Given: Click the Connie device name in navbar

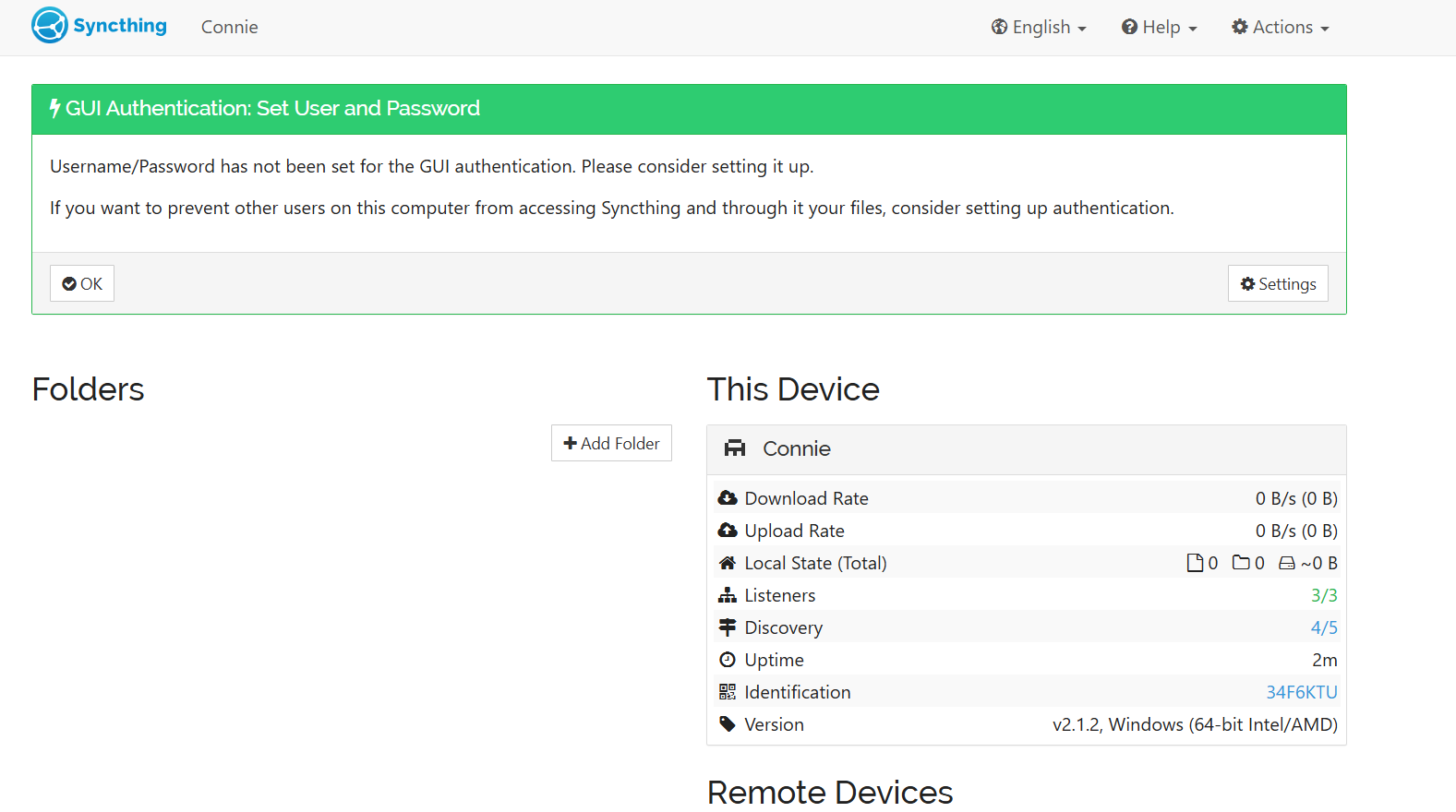Looking at the screenshot, I should tap(230, 28).
